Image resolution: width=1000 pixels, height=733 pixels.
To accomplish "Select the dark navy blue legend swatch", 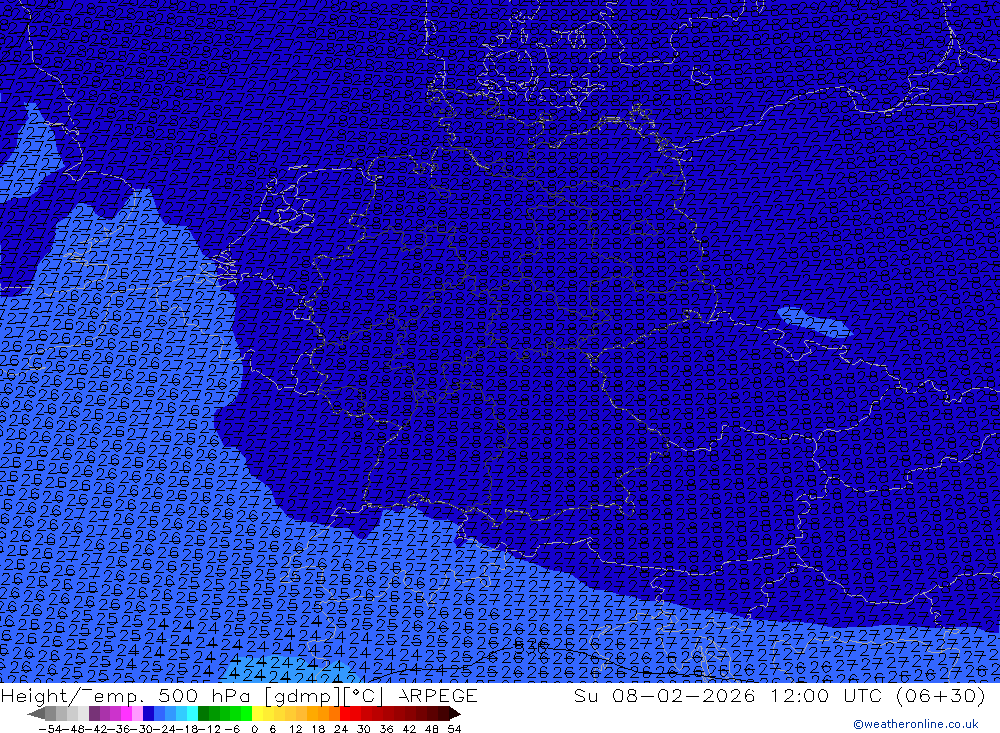I will point(148,714).
